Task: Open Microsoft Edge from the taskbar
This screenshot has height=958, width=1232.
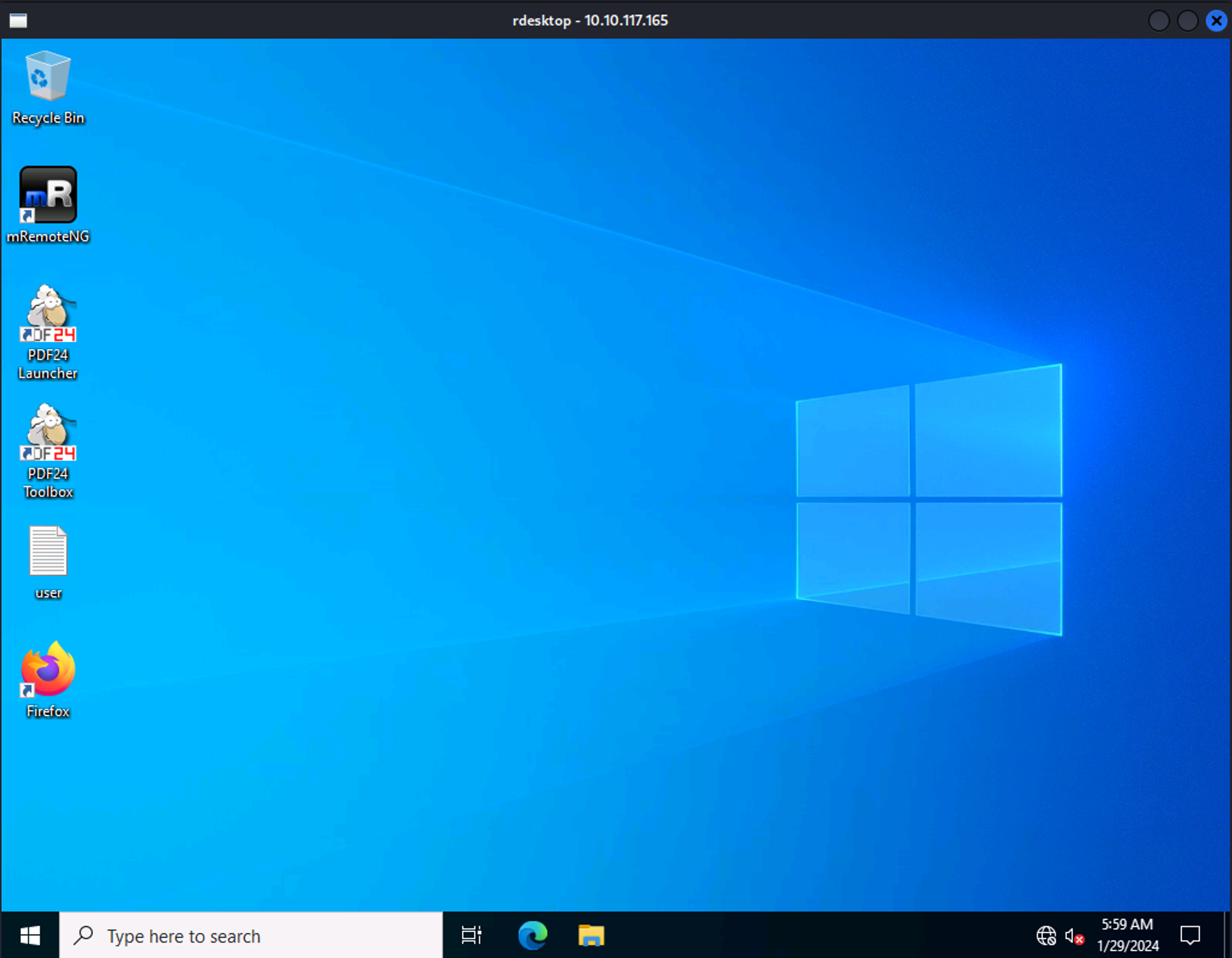Action: pyautogui.click(x=533, y=936)
